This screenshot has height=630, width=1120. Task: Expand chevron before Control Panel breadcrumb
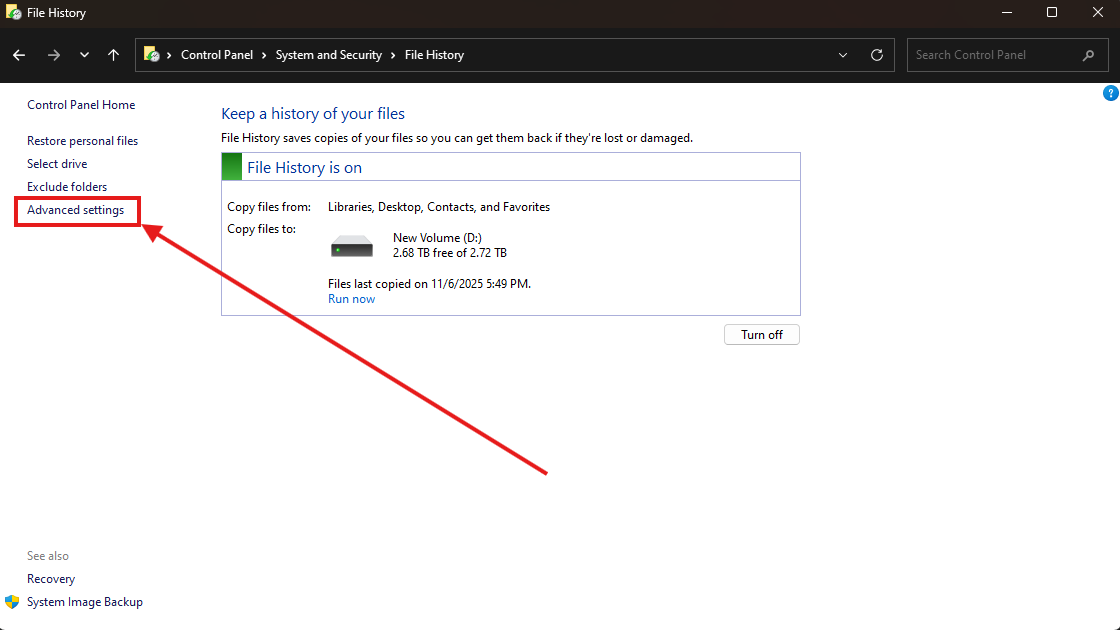(169, 55)
